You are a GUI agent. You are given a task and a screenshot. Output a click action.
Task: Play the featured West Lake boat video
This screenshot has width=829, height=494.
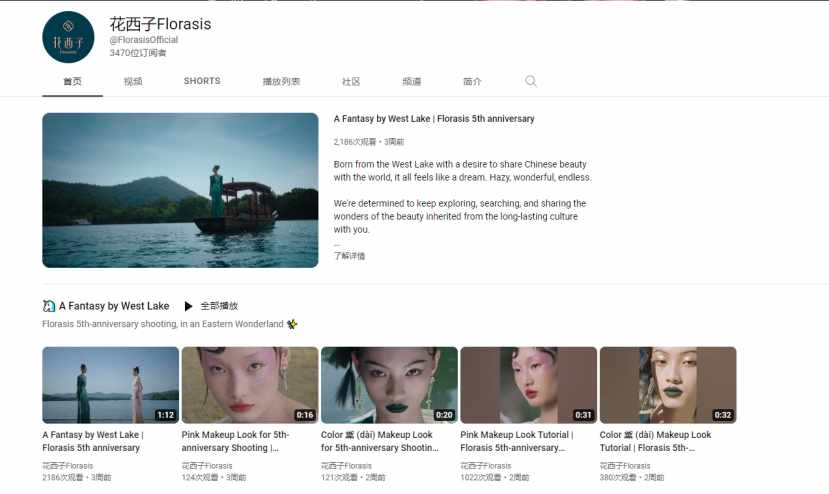[180, 190]
